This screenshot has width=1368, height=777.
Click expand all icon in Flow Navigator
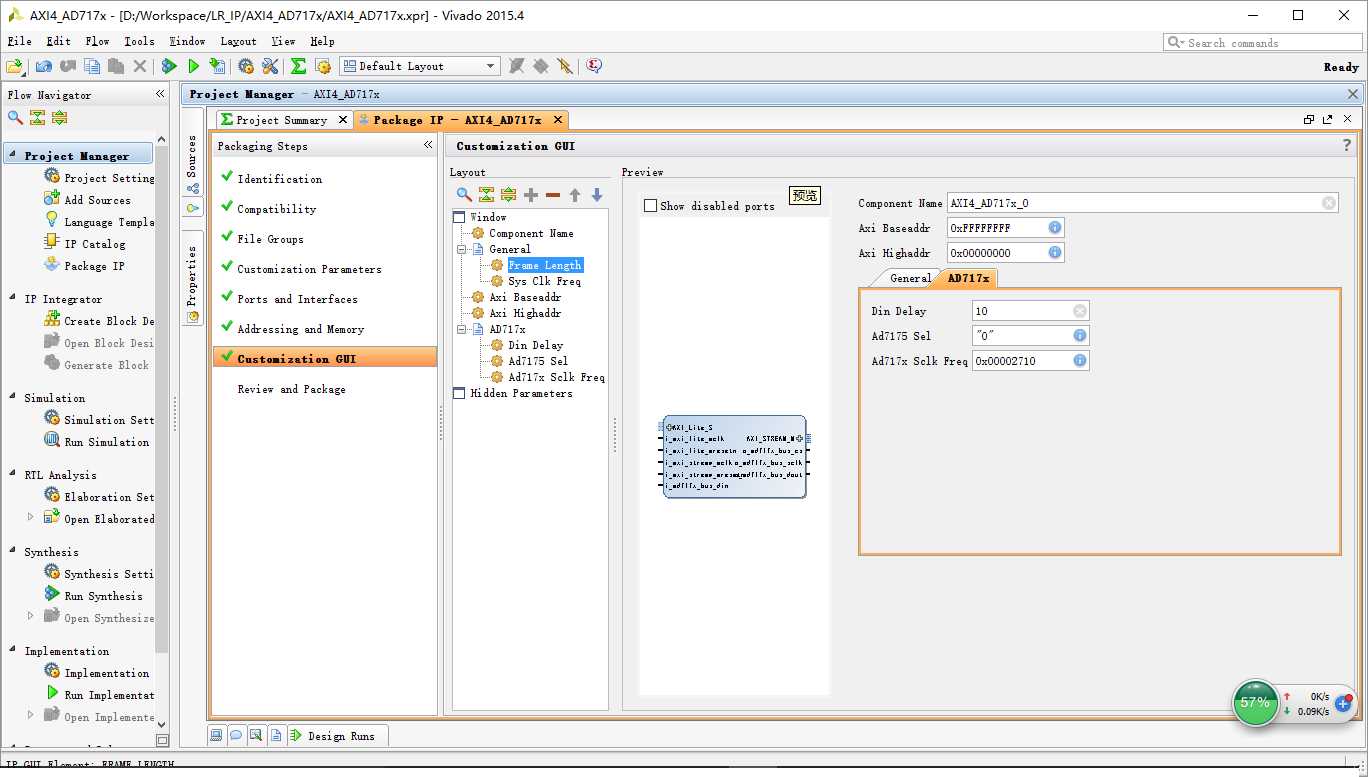59,117
